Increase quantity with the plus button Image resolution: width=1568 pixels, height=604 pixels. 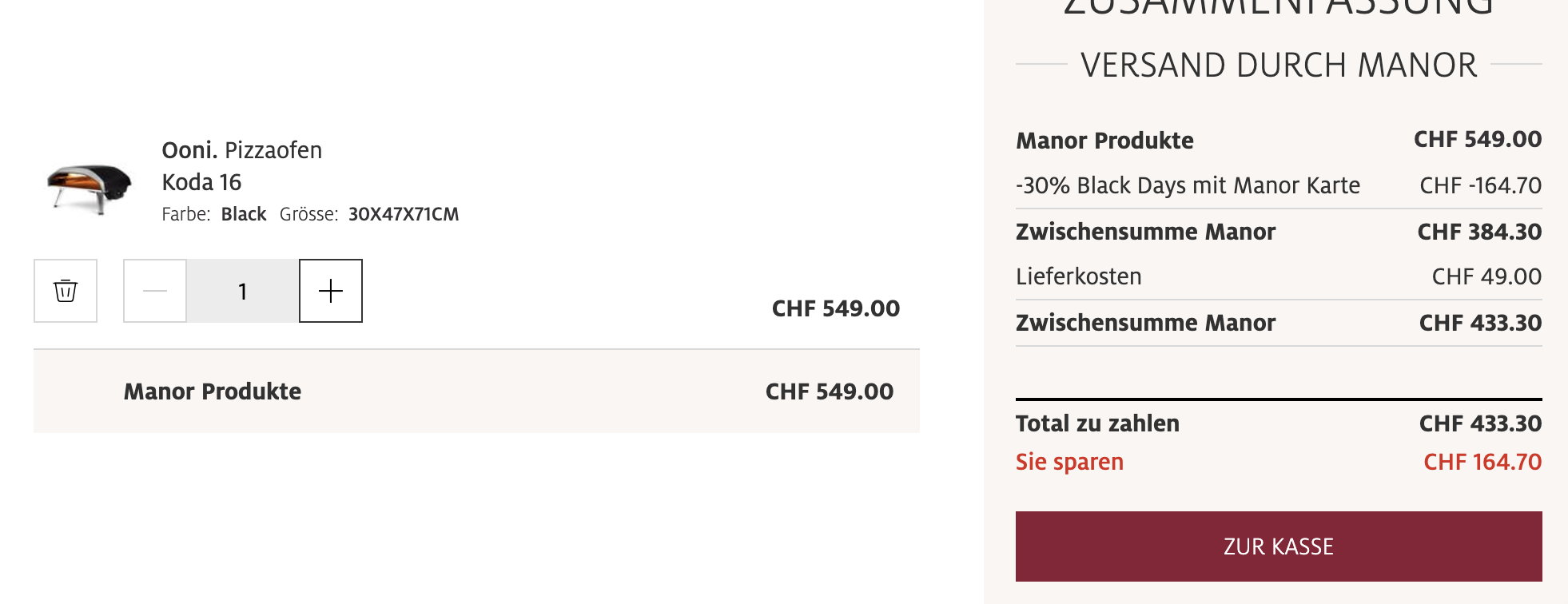point(331,291)
